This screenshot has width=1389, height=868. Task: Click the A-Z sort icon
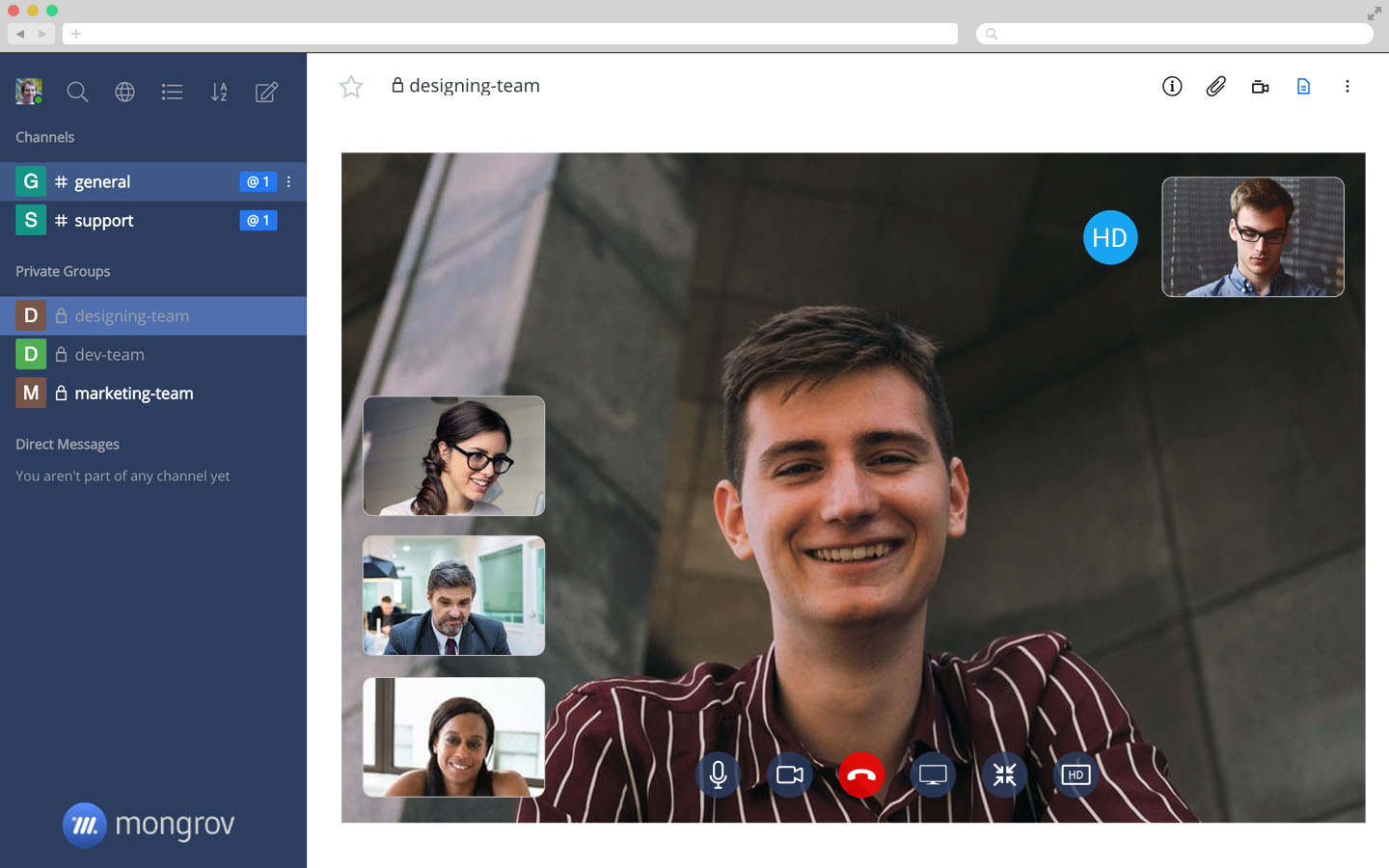[x=219, y=92]
